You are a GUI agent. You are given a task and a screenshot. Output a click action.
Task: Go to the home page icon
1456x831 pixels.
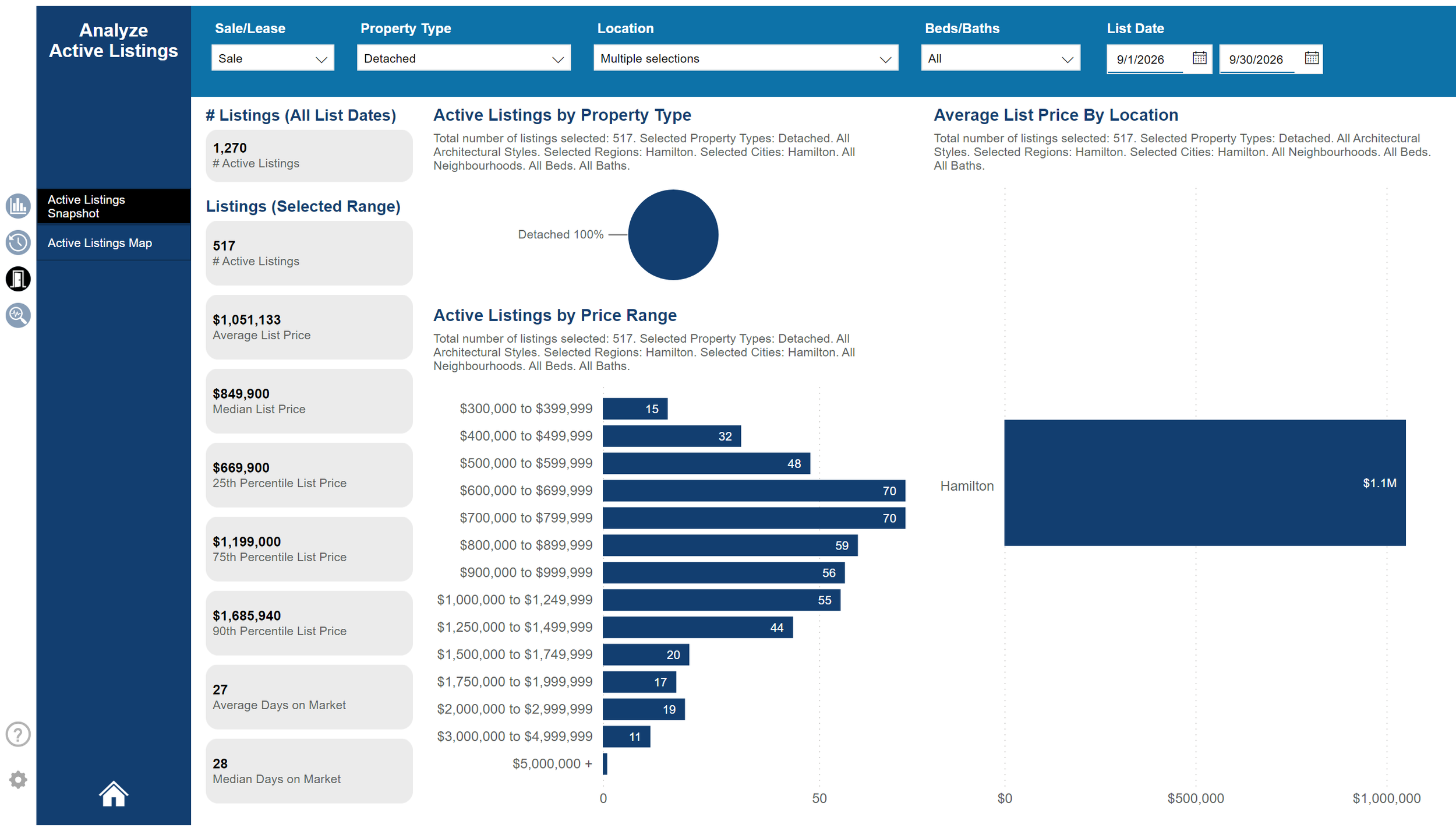114,794
